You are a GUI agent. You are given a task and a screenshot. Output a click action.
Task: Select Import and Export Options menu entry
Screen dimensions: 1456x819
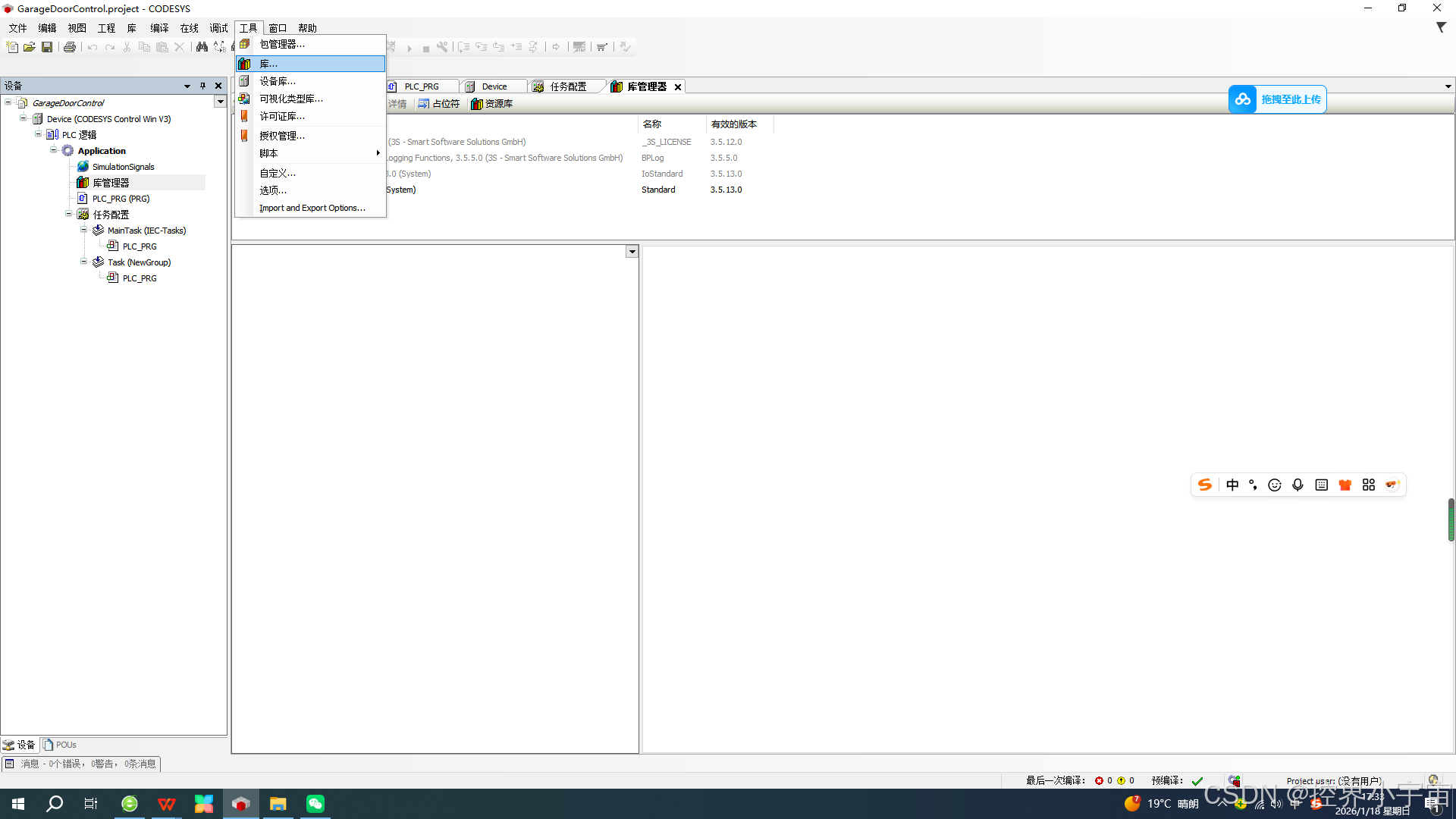pos(312,208)
